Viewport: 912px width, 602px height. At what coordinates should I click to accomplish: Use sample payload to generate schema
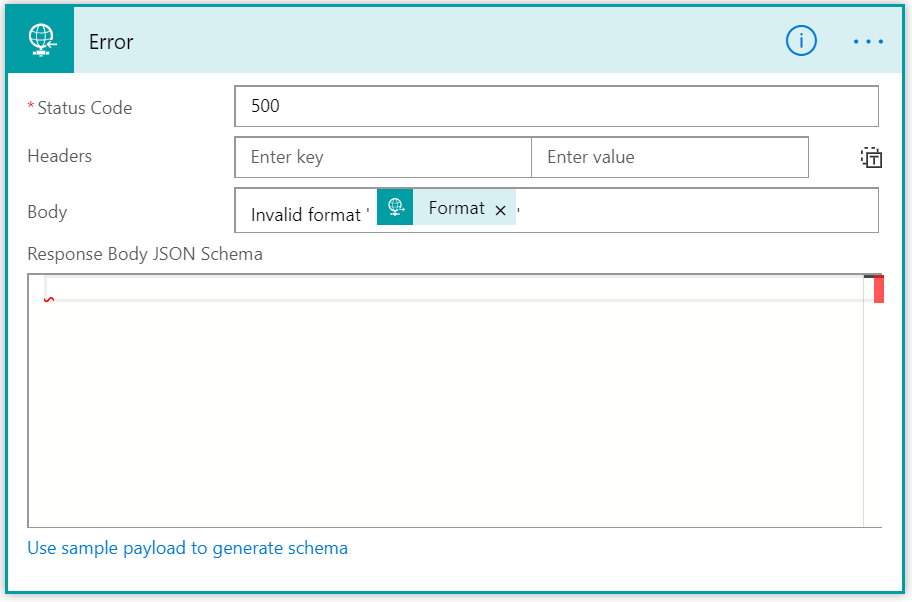click(x=187, y=548)
